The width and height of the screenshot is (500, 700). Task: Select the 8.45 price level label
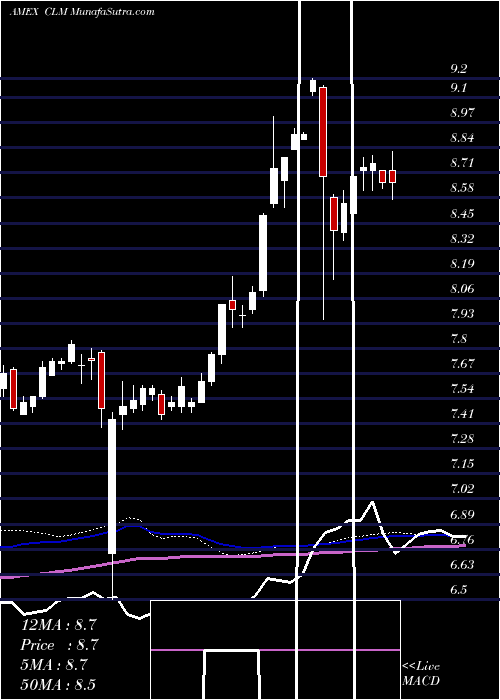point(462,214)
